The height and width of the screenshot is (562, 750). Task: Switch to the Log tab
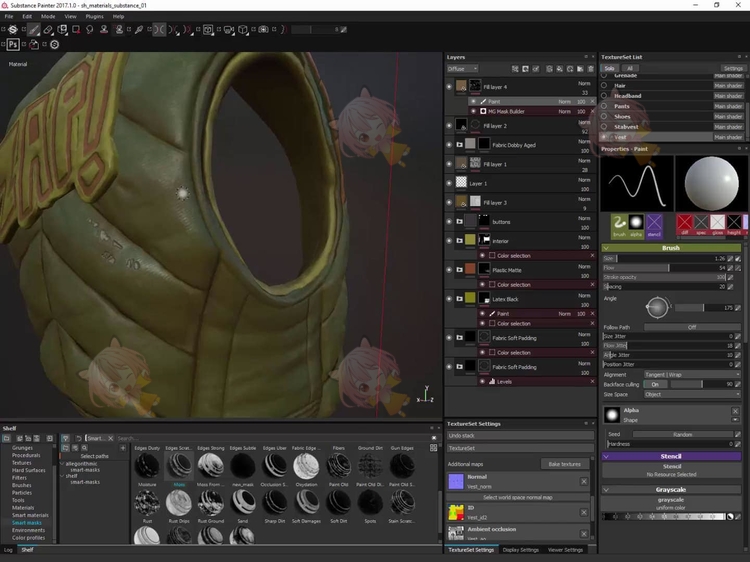8,550
